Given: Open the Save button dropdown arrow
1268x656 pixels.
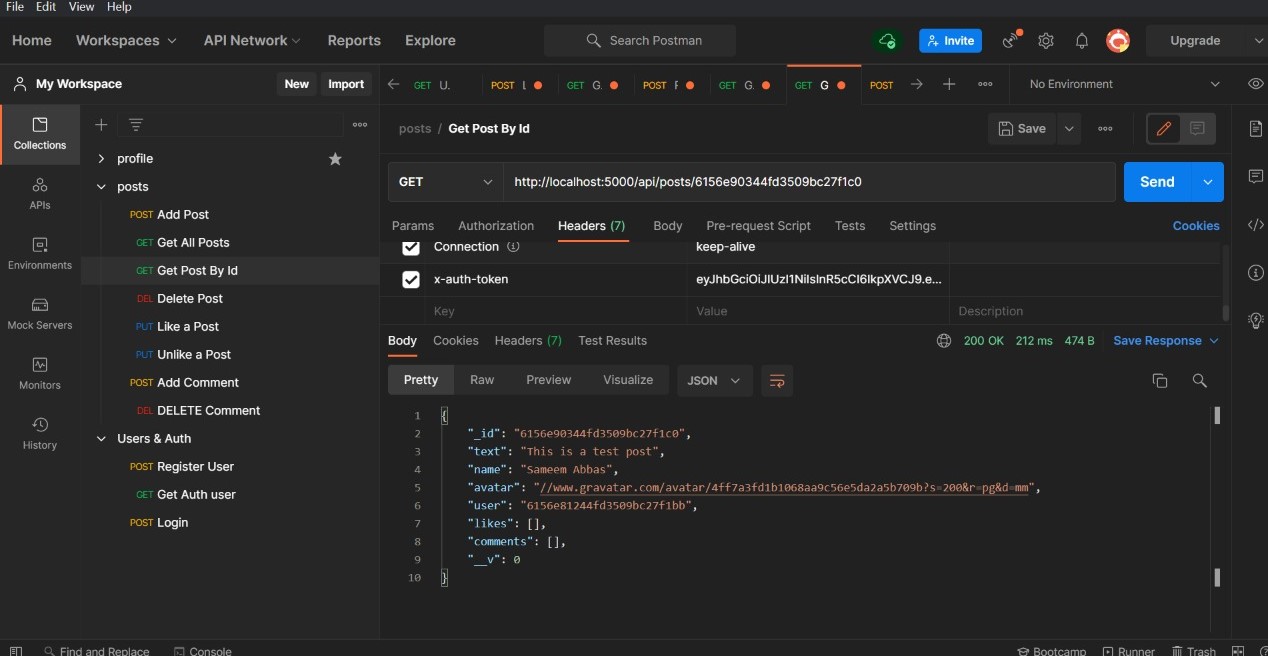Looking at the screenshot, I should click(1070, 129).
